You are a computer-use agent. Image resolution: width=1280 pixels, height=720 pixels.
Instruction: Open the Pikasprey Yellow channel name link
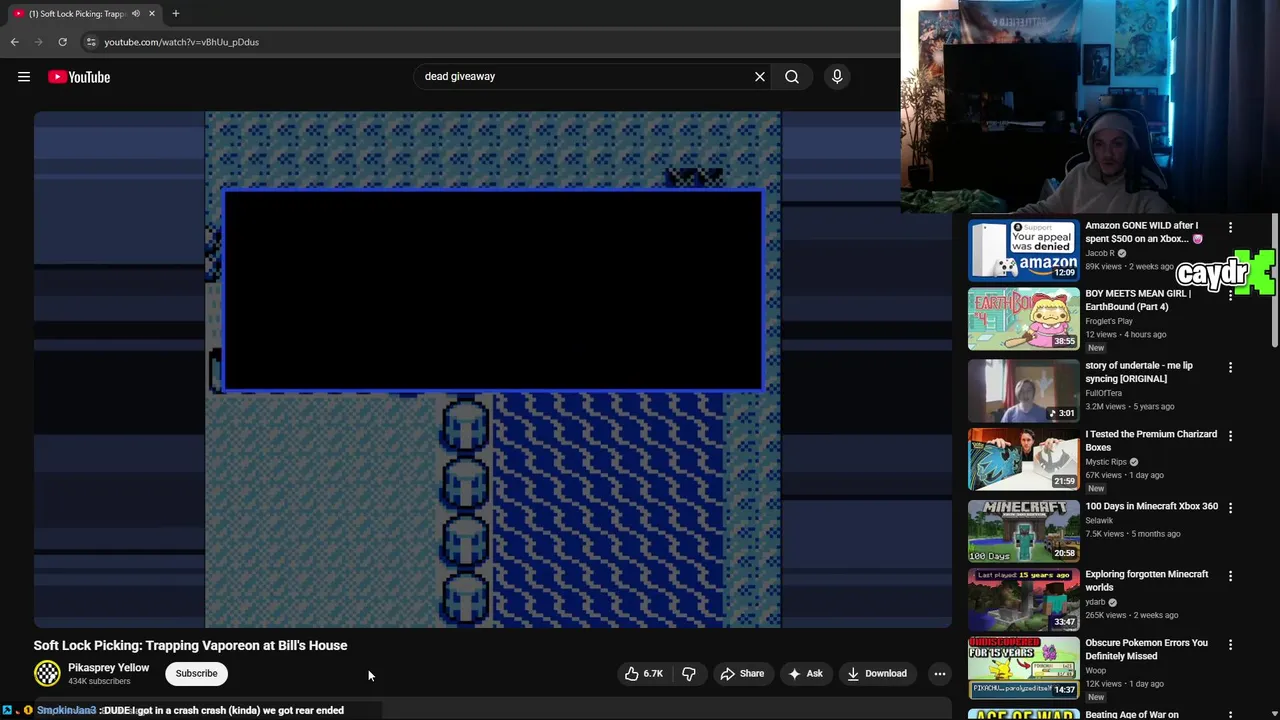[108, 668]
